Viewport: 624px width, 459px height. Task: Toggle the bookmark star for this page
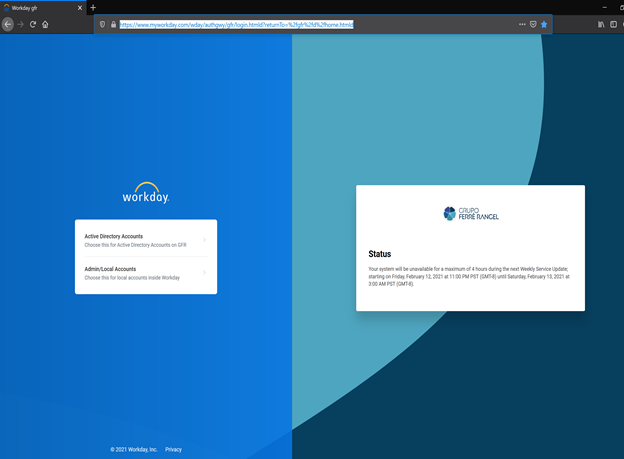(544, 24)
